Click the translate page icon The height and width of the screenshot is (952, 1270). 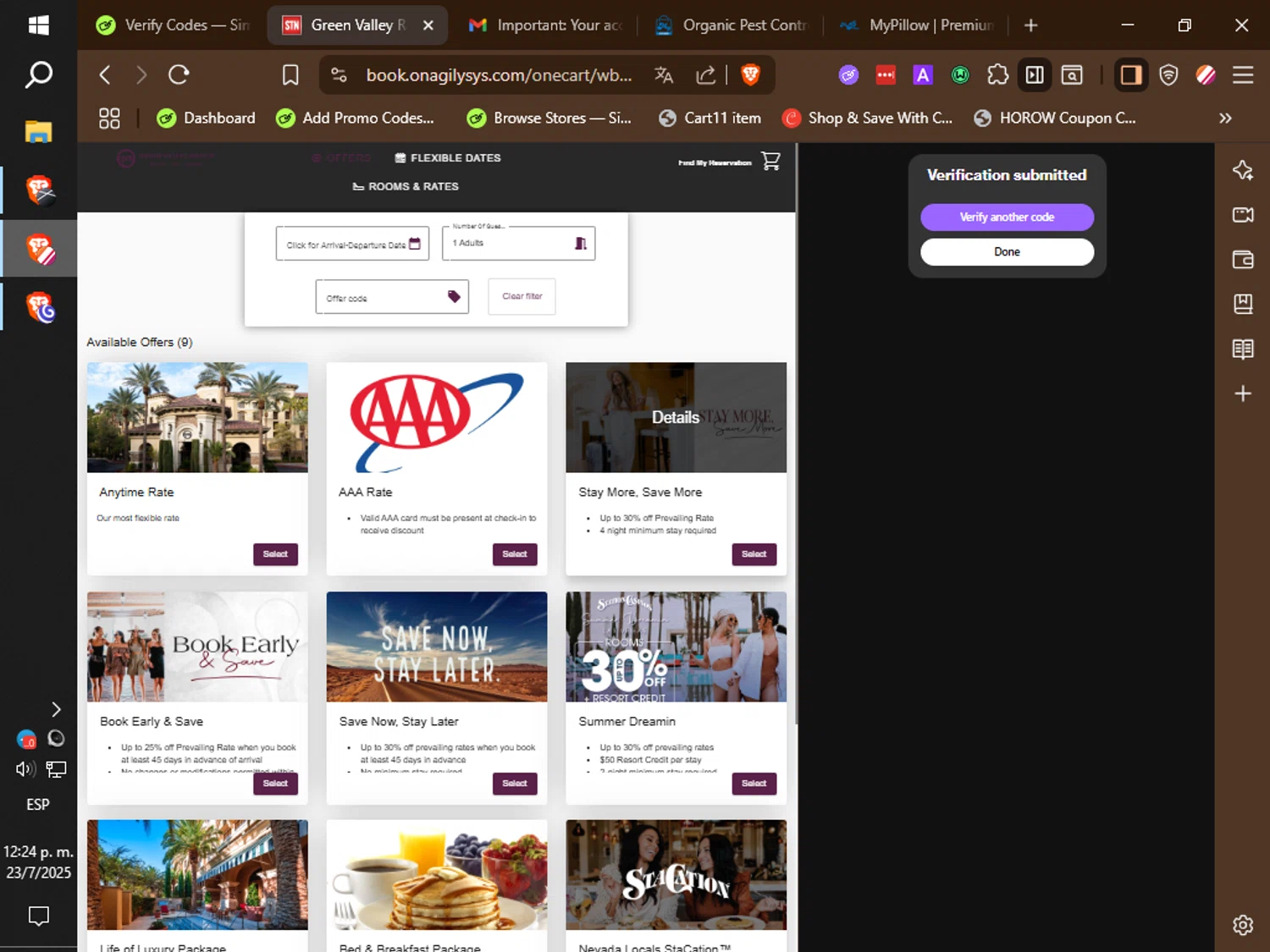(664, 75)
